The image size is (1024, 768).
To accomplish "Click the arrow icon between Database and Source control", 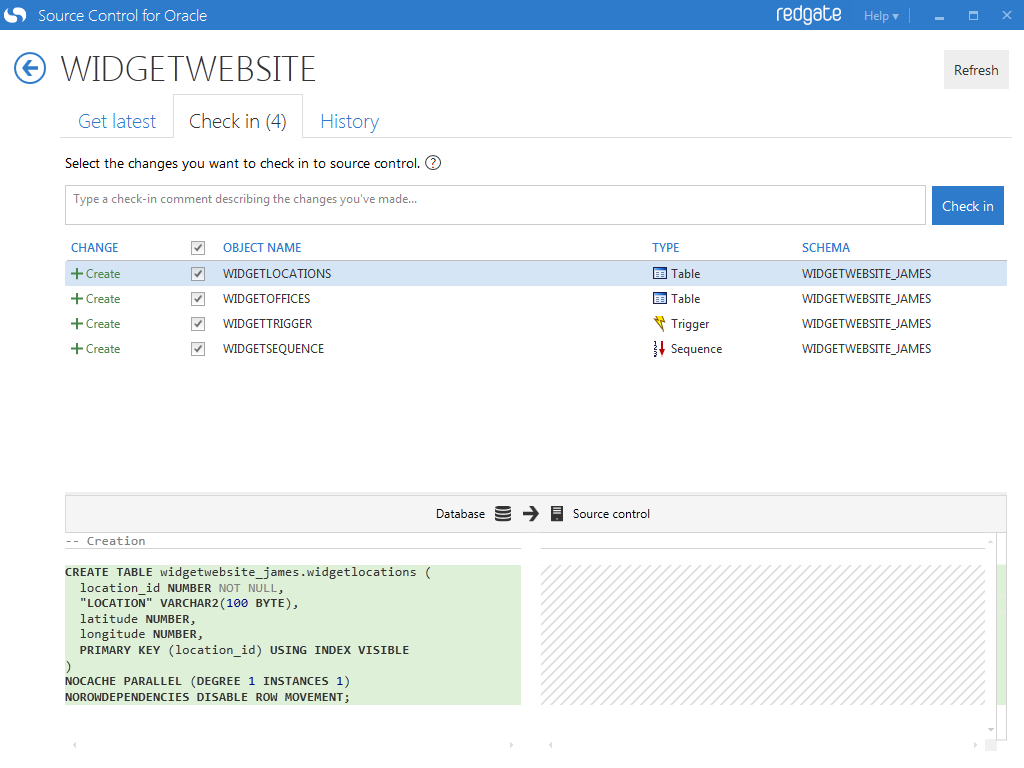I will (x=531, y=513).
